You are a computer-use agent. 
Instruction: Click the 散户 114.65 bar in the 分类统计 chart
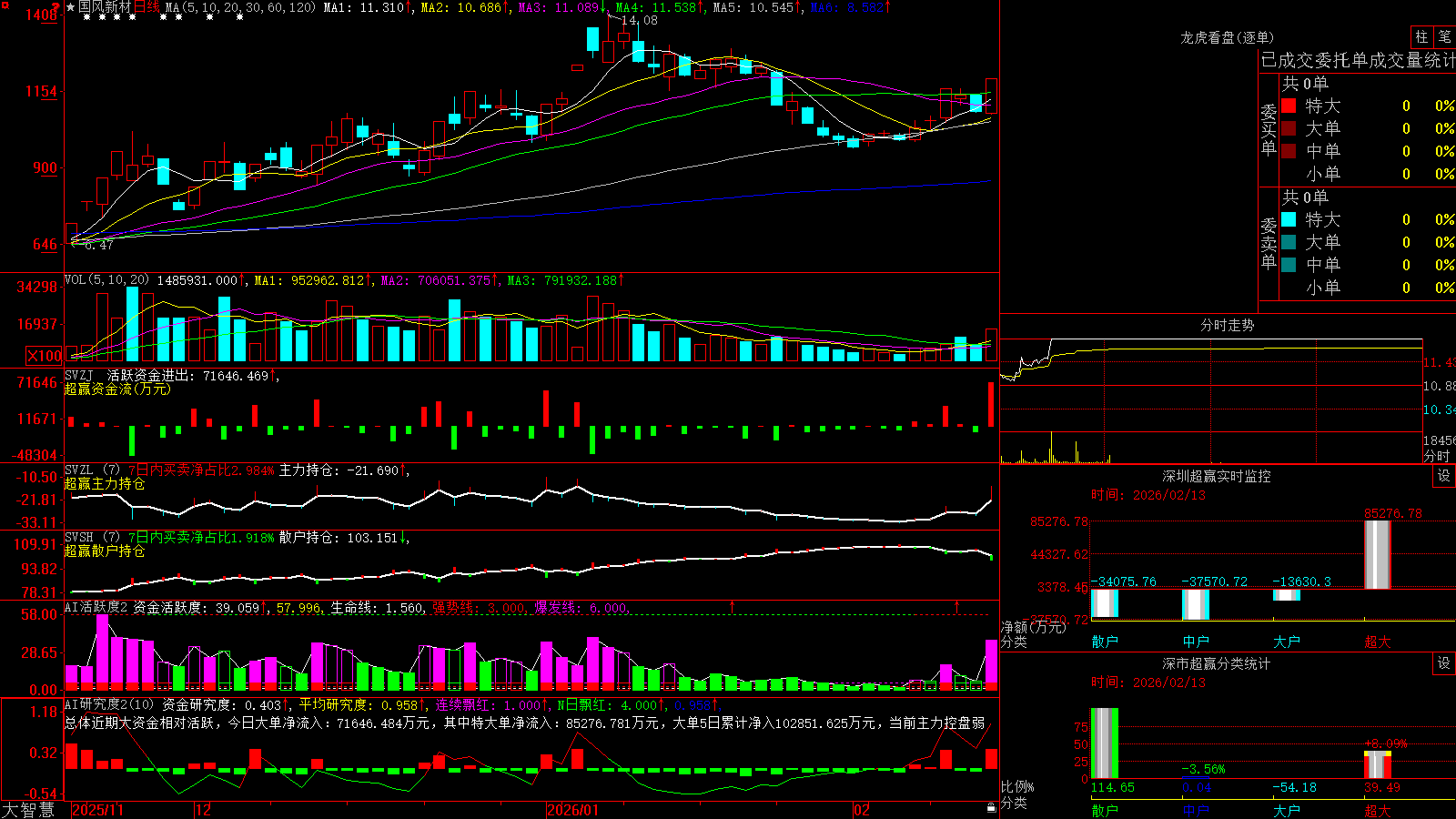(1105, 743)
